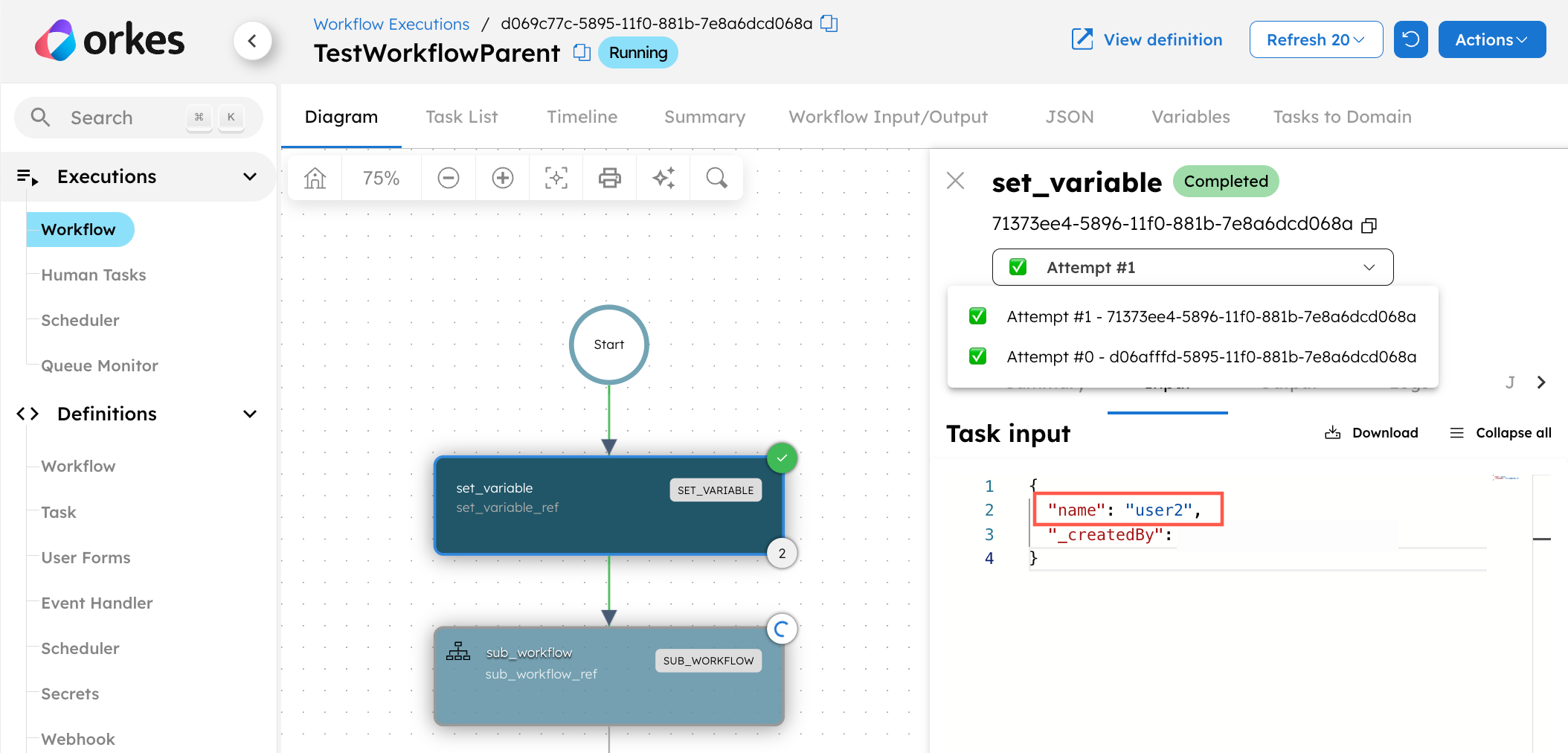Click the SUB_WORKFLOW type label
This screenshot has height=753, width=1568.
(708, 660)
